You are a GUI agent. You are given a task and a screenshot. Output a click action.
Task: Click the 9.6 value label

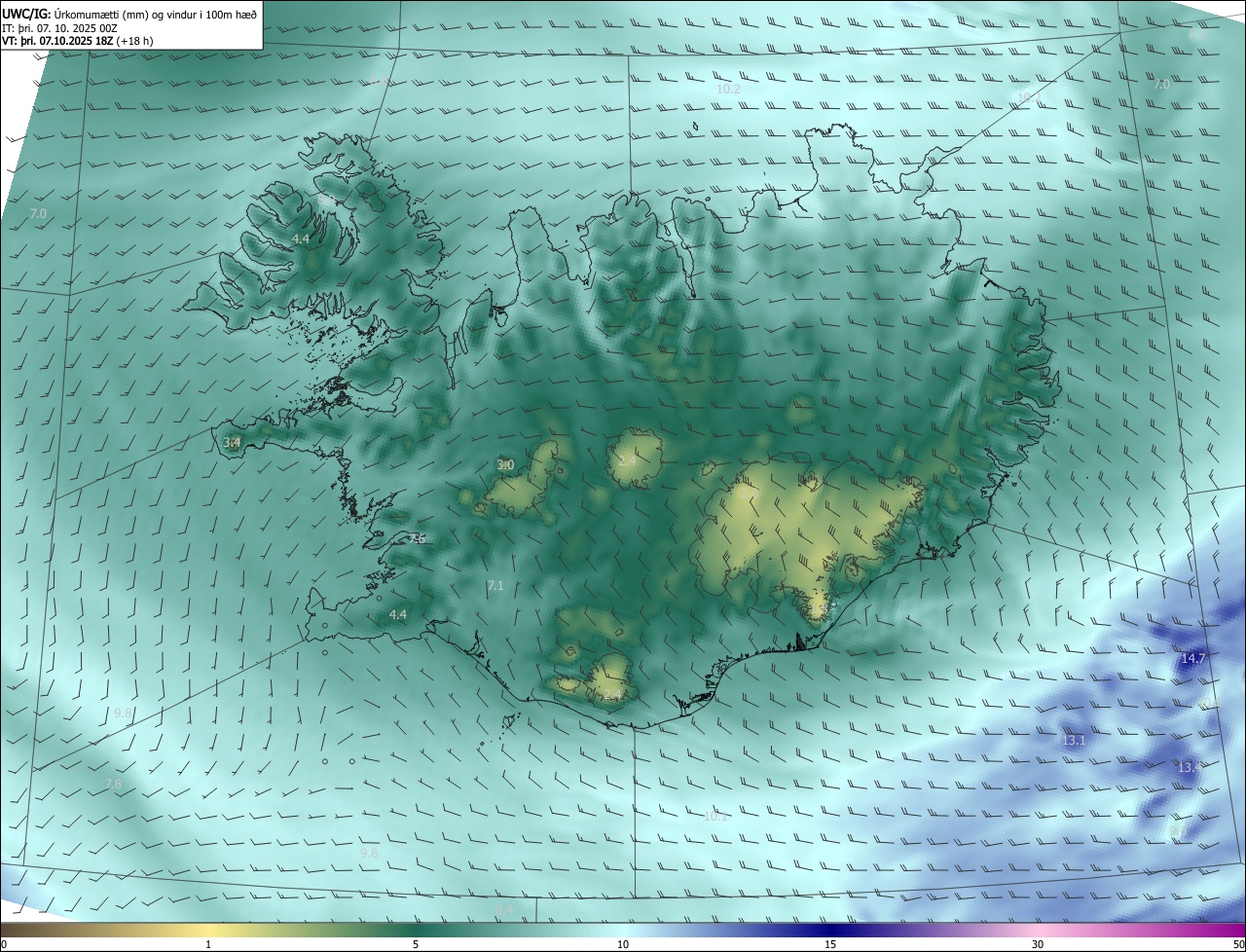[369, 854]
